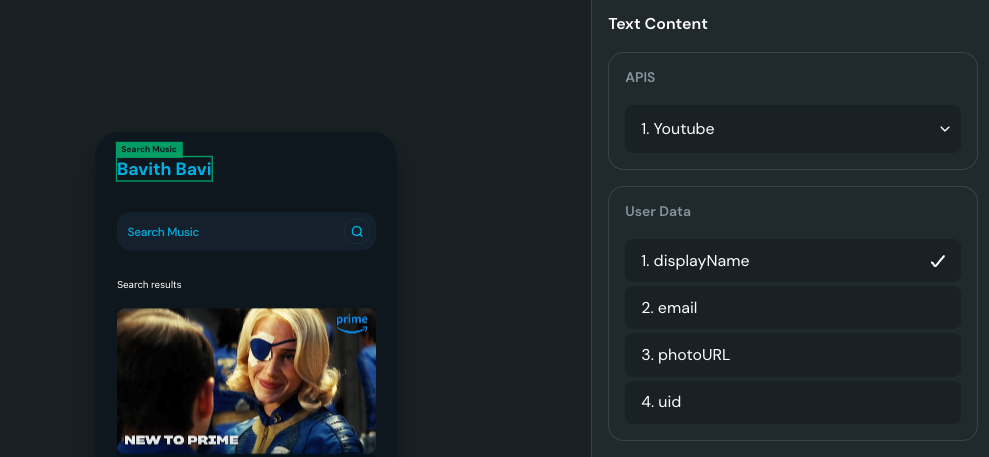989x457 pixels.
Task: Click the User Data section label
Action: pos(658,211)
